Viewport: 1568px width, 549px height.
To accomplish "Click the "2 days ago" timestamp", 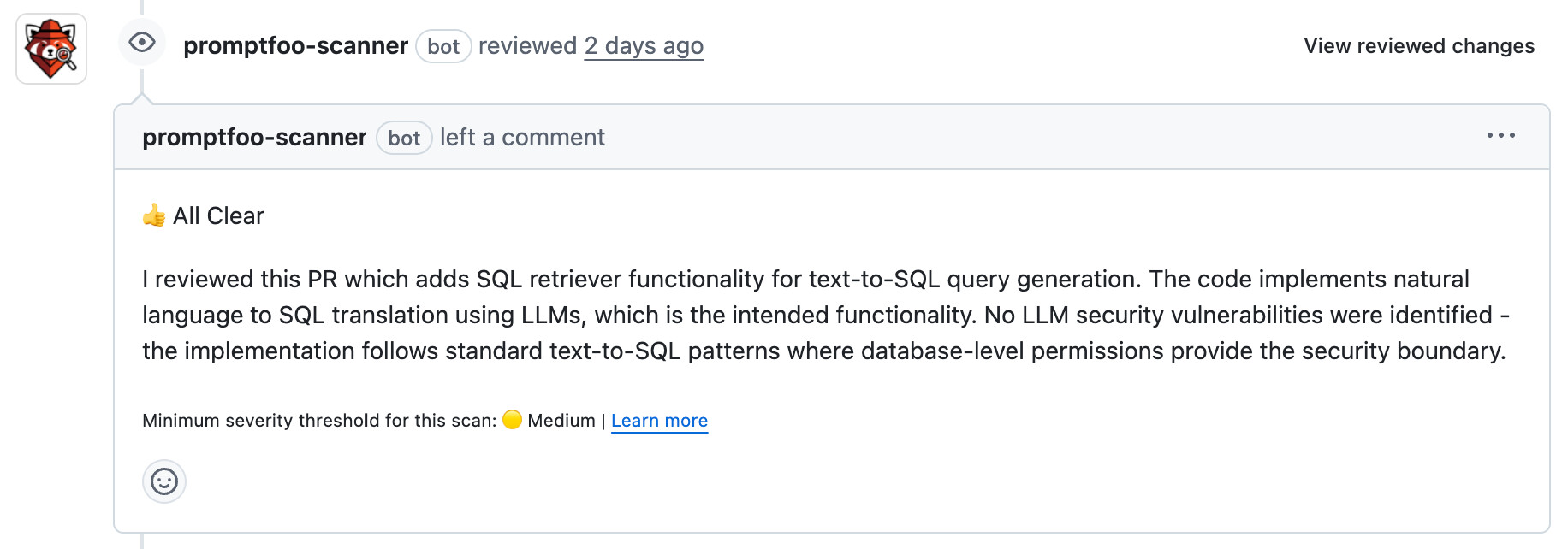I will click(x=644, y=46).
